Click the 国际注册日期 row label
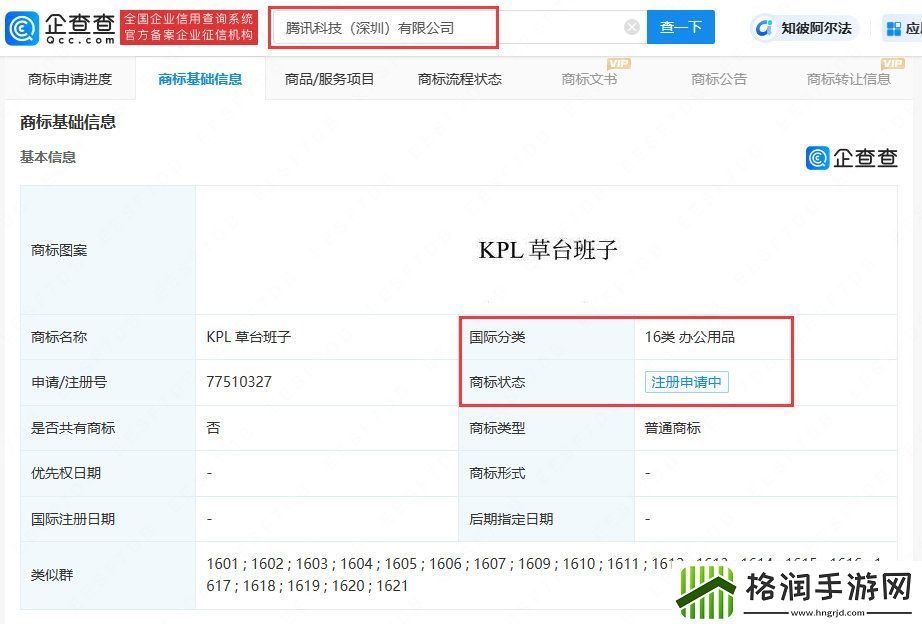This screenshot has width=922, height=624. pos(73,519)
